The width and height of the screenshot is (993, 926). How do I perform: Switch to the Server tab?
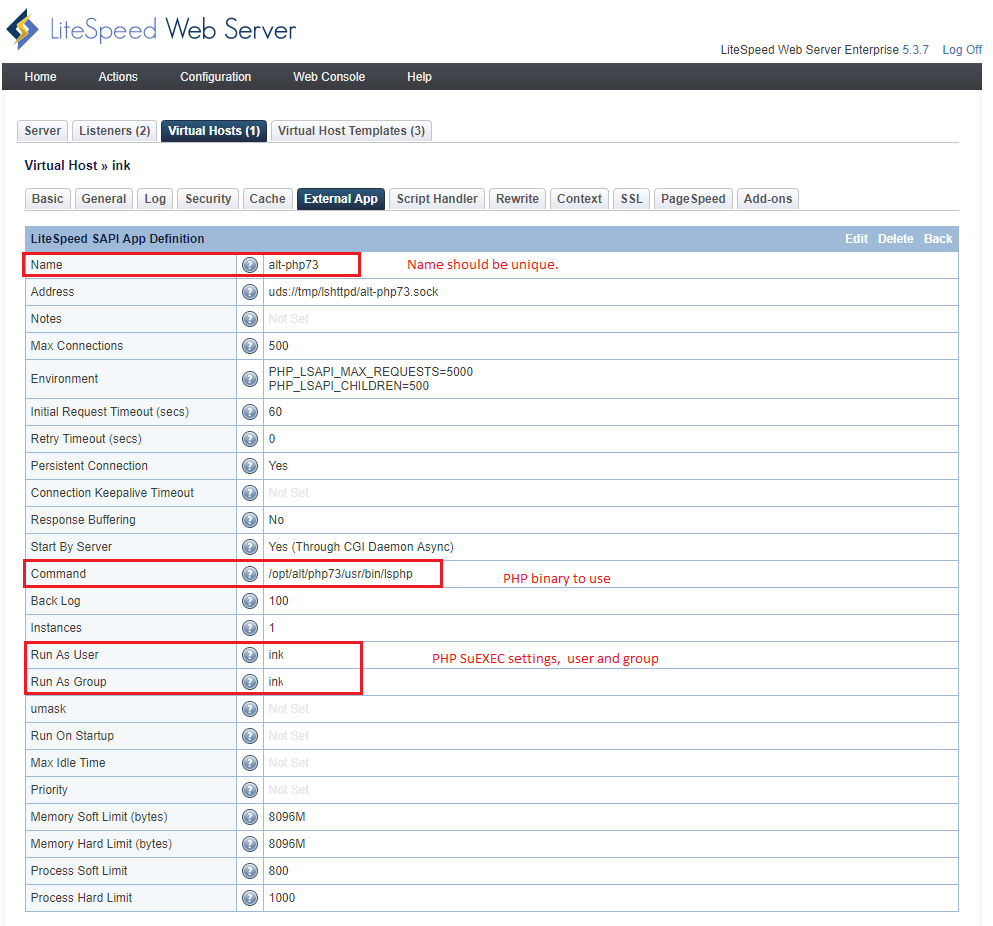tap(42, 130)
